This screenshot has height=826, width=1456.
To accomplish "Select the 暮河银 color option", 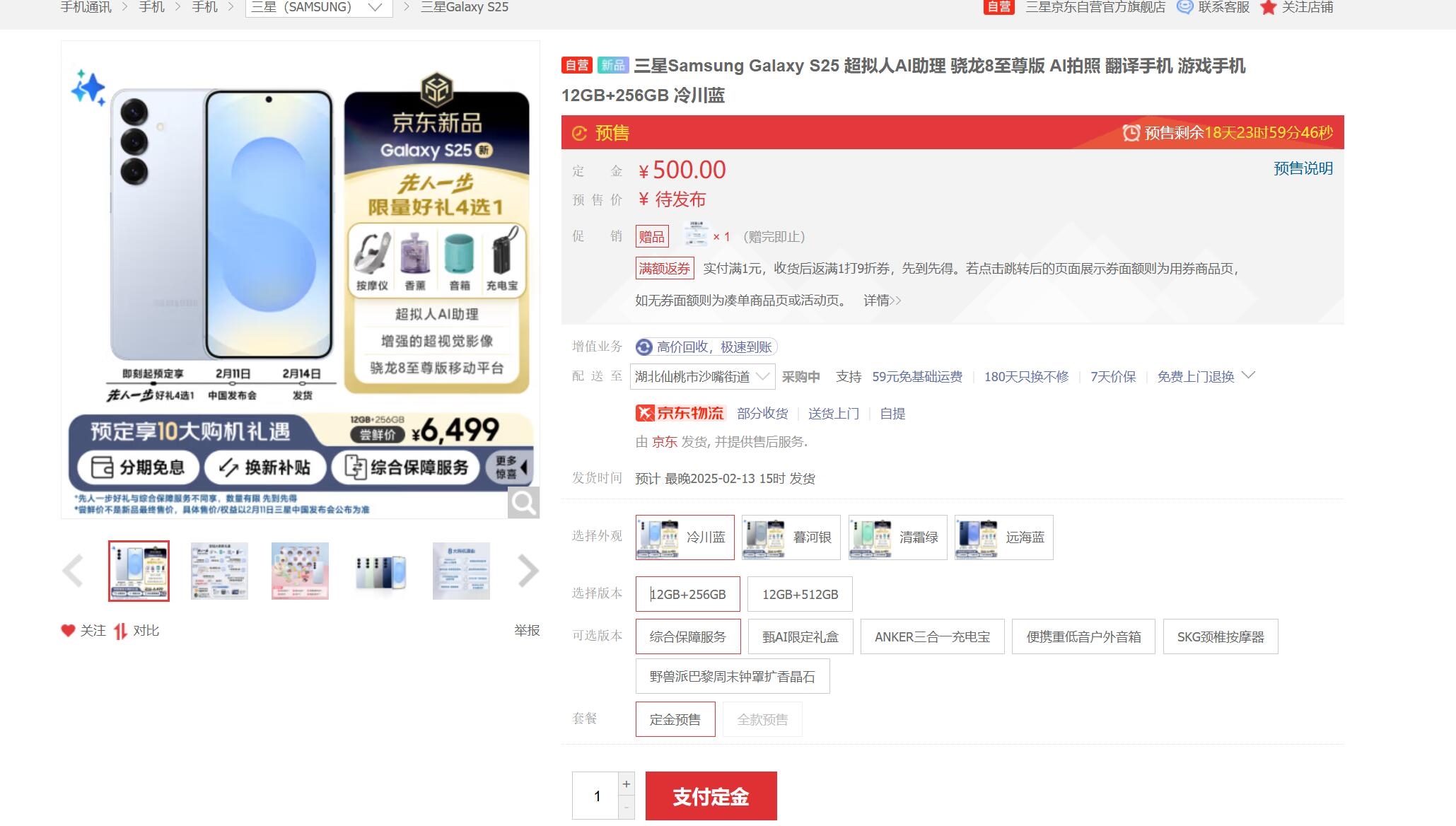I will 791,537.
